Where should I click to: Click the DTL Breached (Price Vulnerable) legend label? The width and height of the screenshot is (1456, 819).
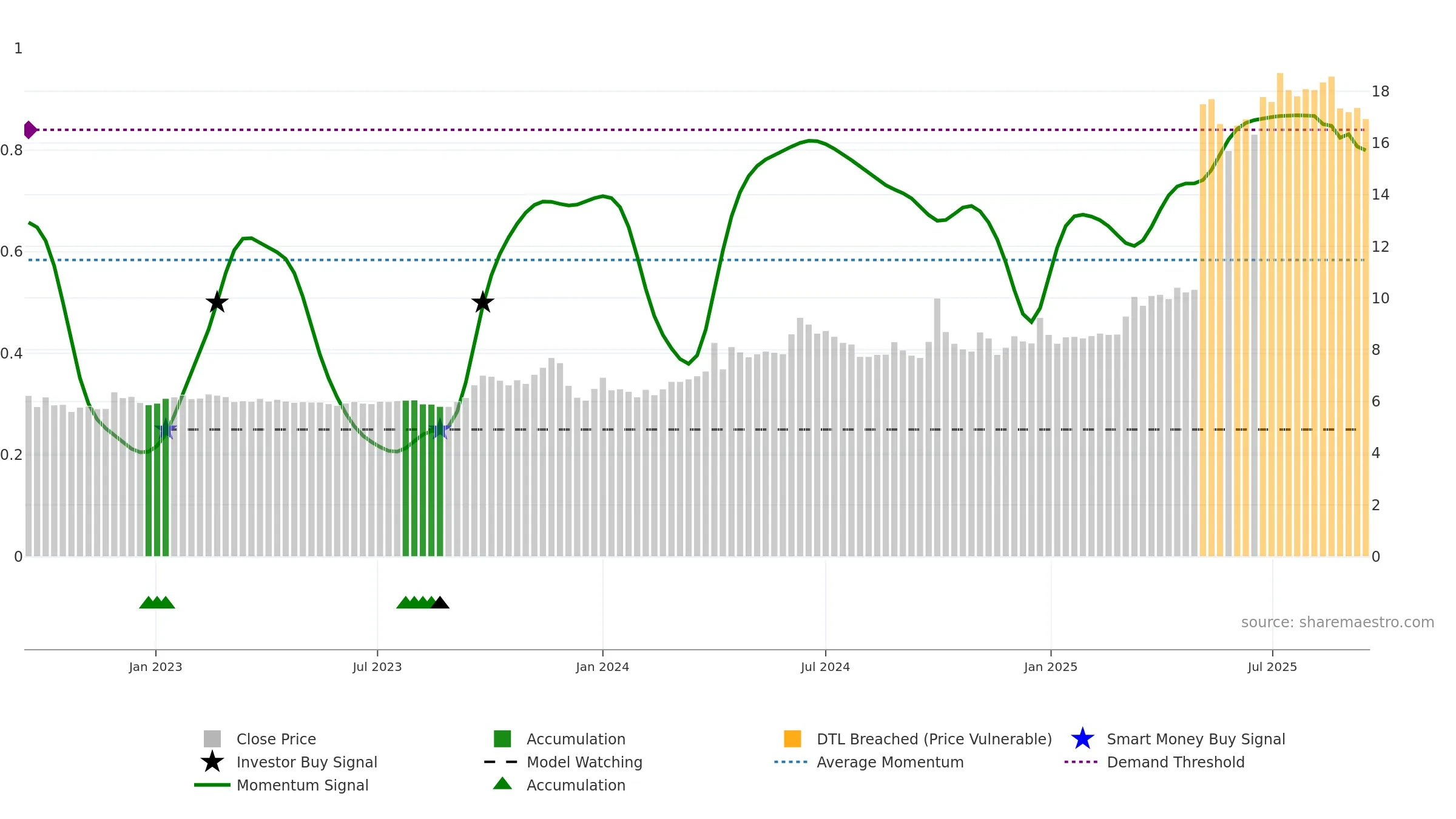tap(934, 739)
